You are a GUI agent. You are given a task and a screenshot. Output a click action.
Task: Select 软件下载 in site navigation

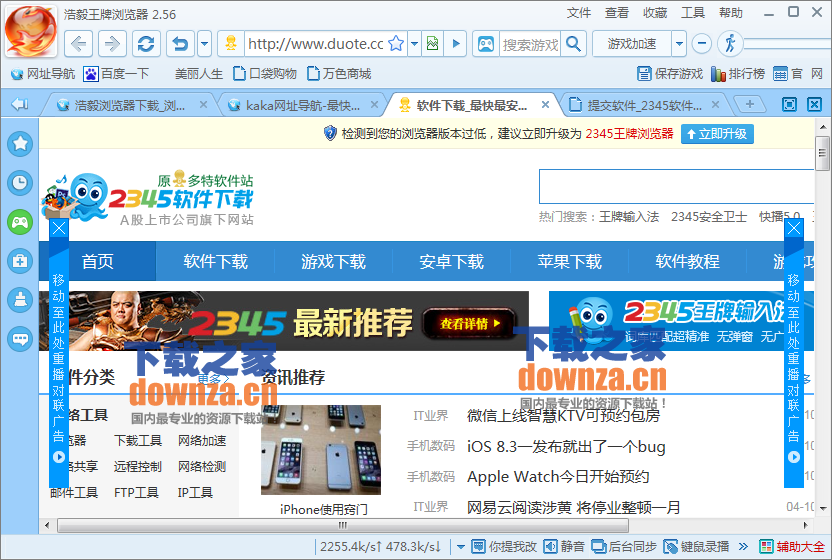[x=215, y=261]
